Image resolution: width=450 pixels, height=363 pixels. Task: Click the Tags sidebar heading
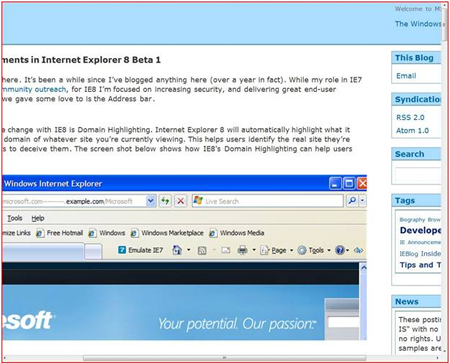click(405, 200)
